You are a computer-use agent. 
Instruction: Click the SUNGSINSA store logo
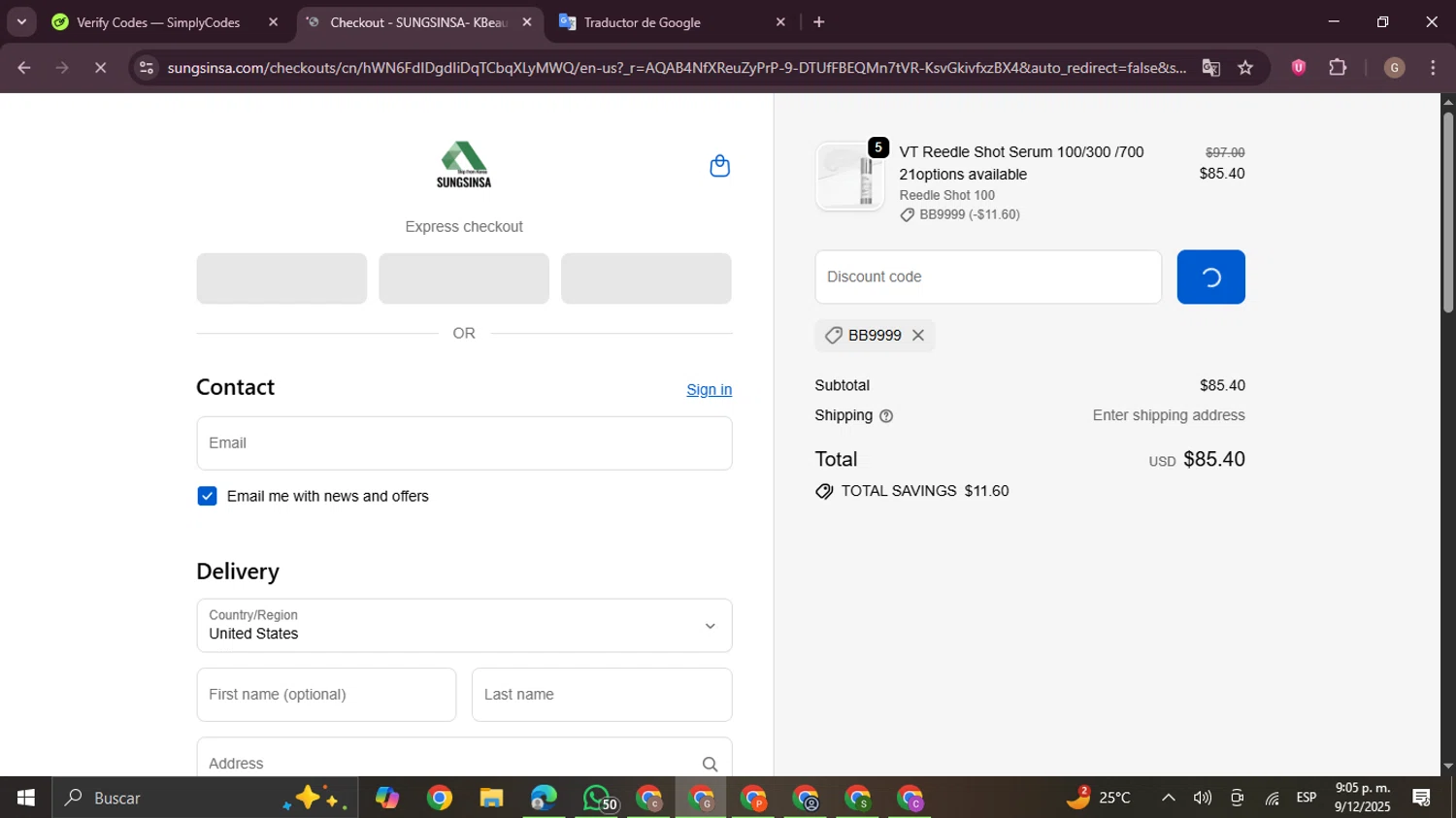tap(464, 165)
